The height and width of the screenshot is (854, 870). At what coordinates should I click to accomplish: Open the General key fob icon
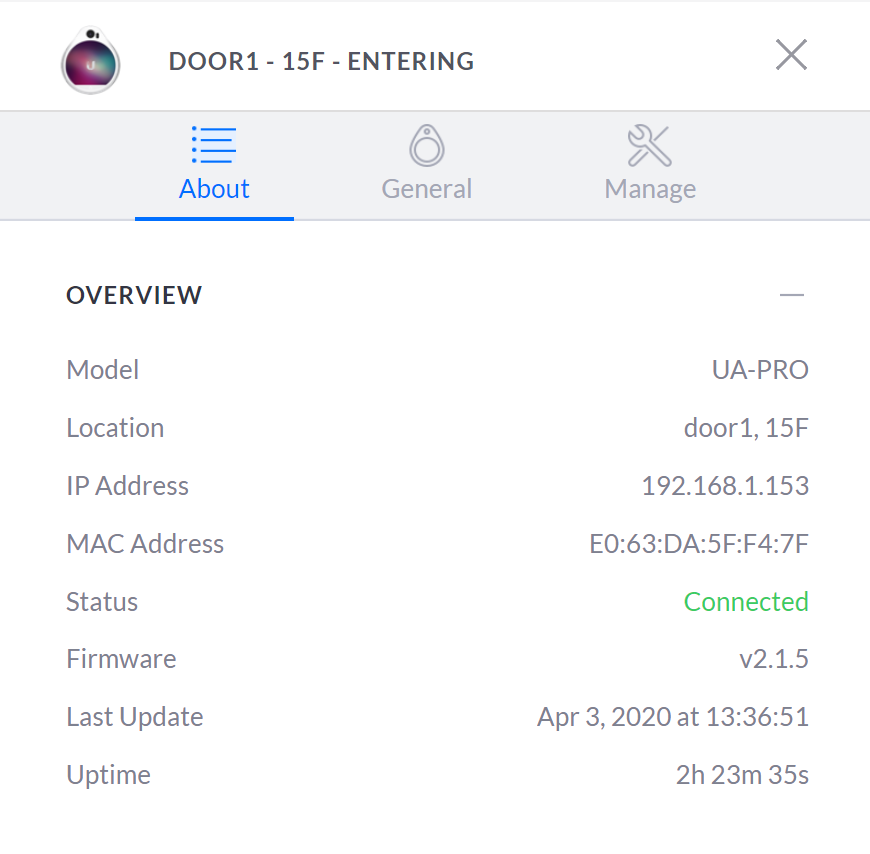(427, 145)
